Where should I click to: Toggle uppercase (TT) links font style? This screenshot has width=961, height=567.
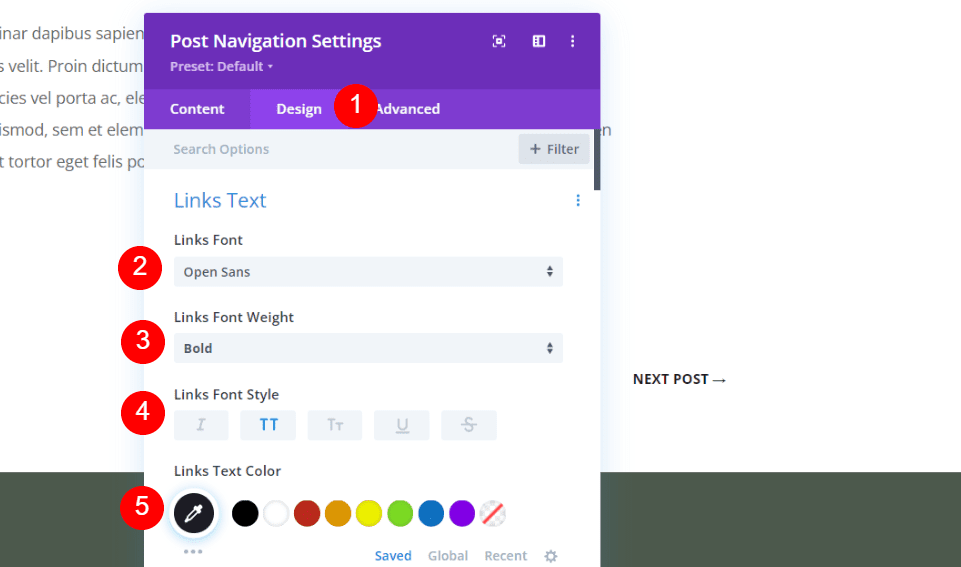pos(268,425)
